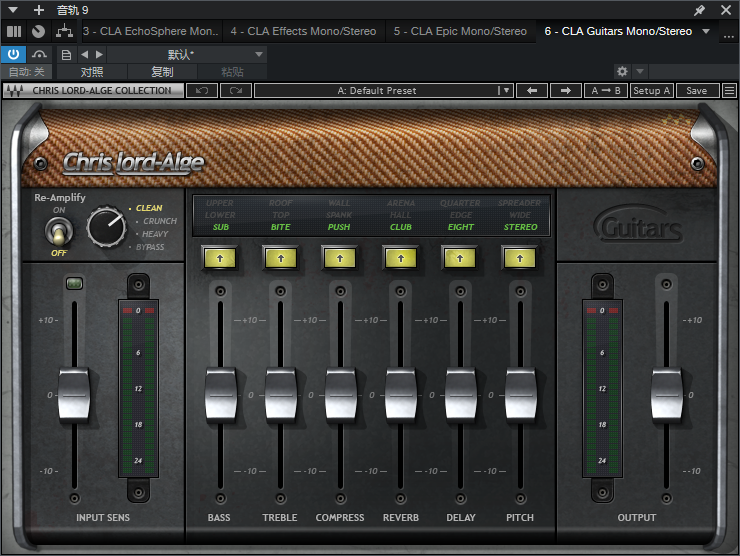Select the HEAVY amp mode

pos(155,234)
